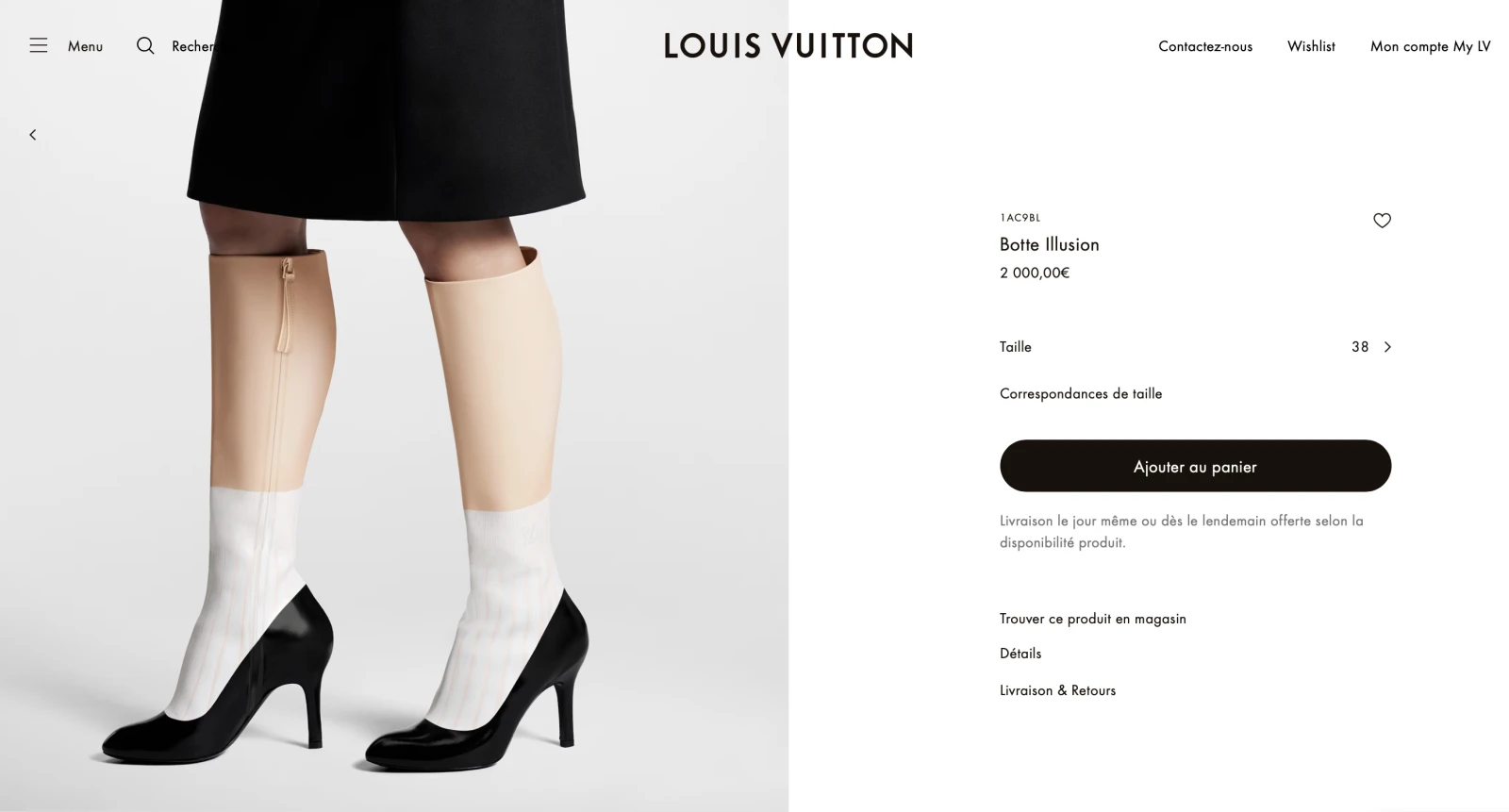Open Contactez-nous in the header
Image resolution: width=1509 pixels, height=812 pixels.
pos(1205,46)
